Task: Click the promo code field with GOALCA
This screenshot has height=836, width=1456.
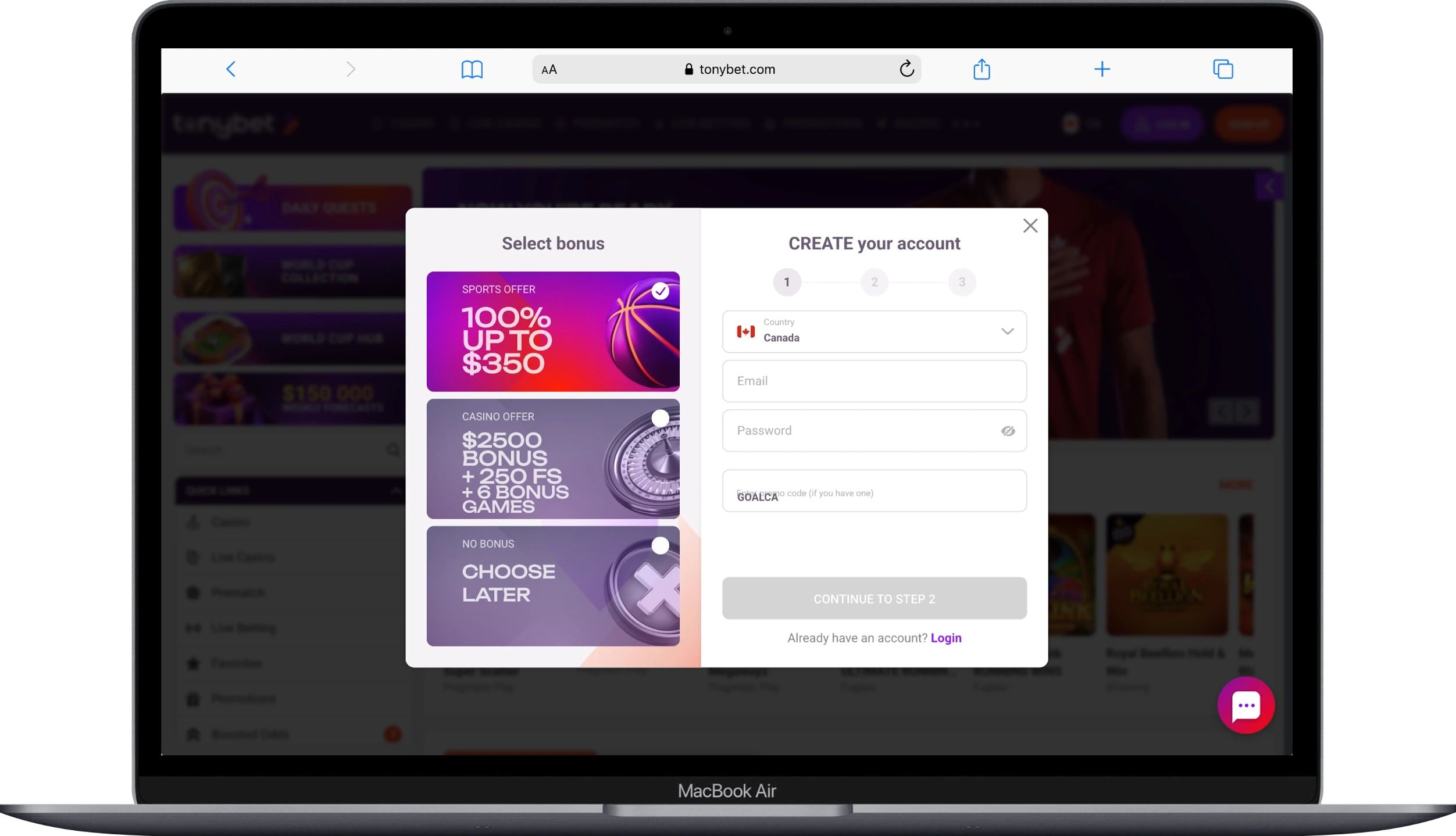Action: coord(874,491)
